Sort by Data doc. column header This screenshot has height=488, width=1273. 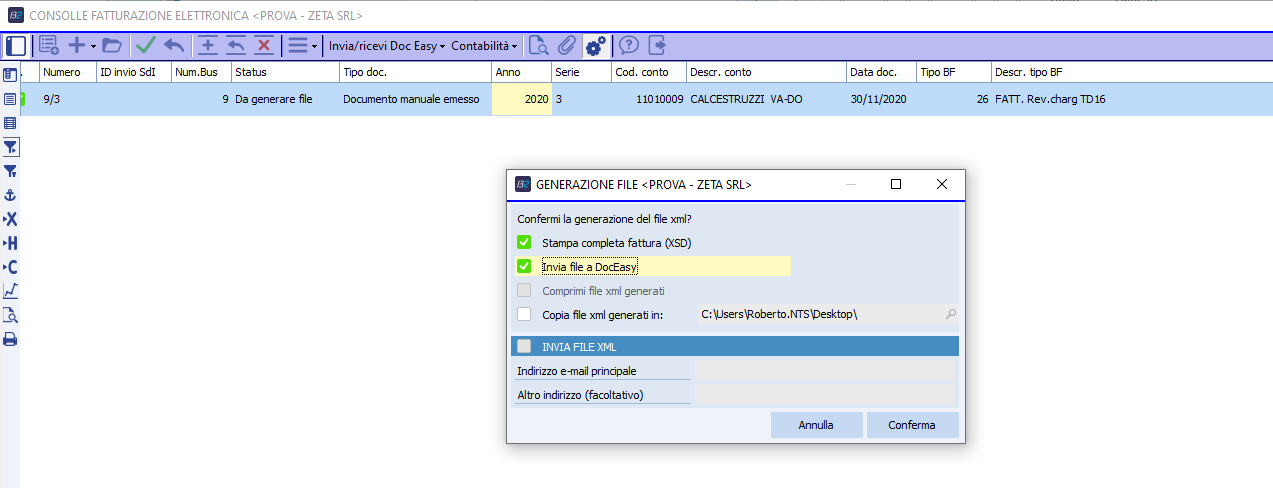[x=881, y=72]
